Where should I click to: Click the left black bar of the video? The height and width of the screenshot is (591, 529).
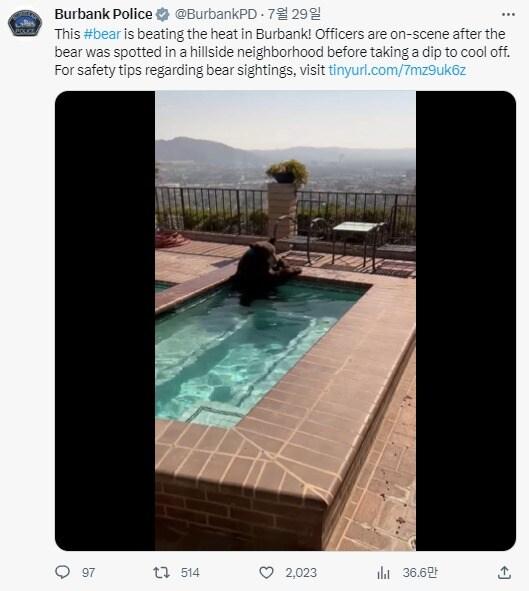[105, 320]
